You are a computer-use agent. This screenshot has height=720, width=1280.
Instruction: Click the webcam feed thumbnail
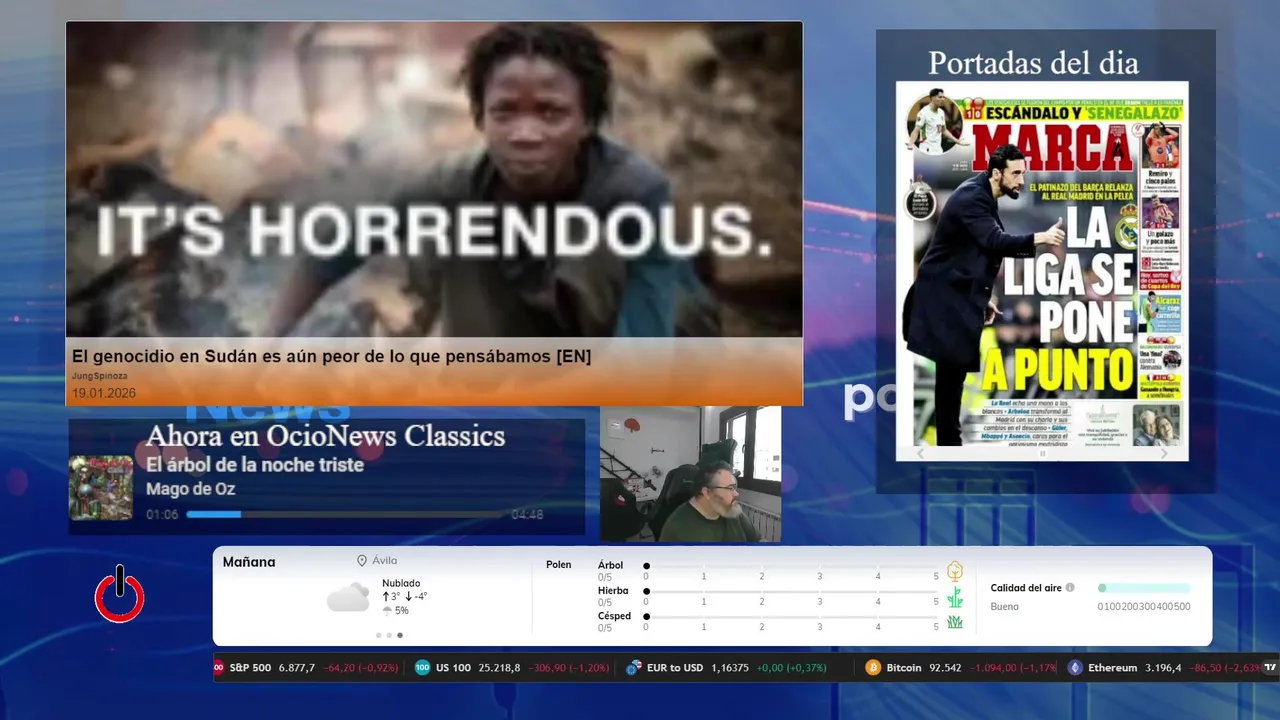coord(690,474)
